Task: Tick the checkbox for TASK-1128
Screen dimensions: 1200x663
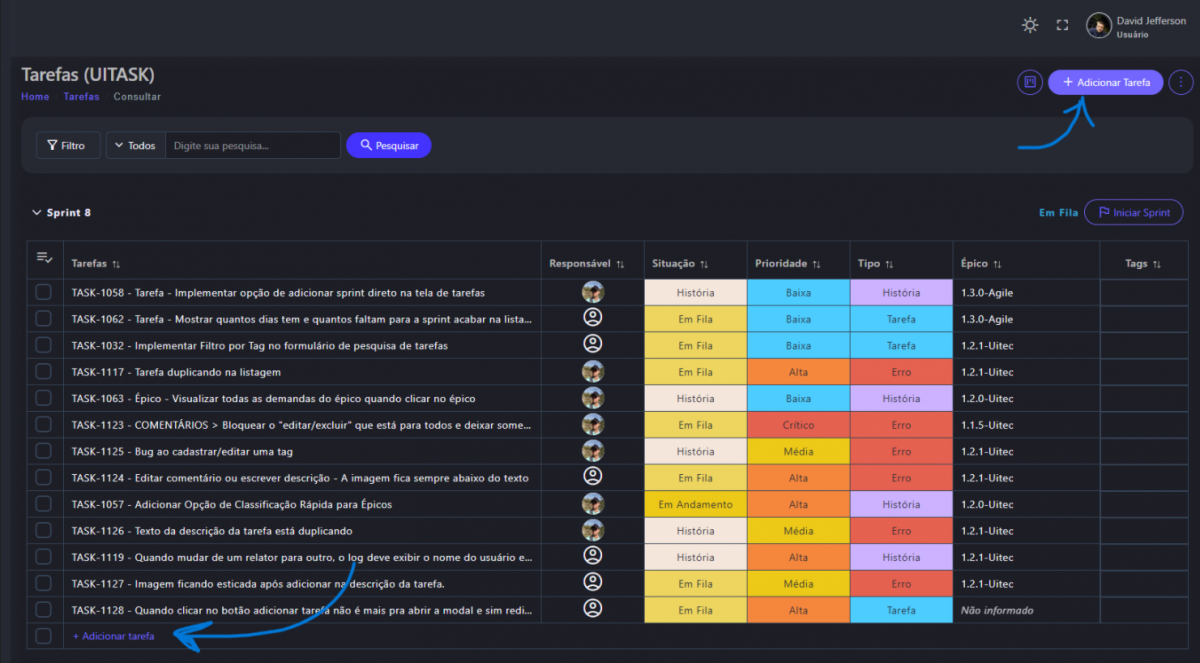Action: tap(43, 609)
